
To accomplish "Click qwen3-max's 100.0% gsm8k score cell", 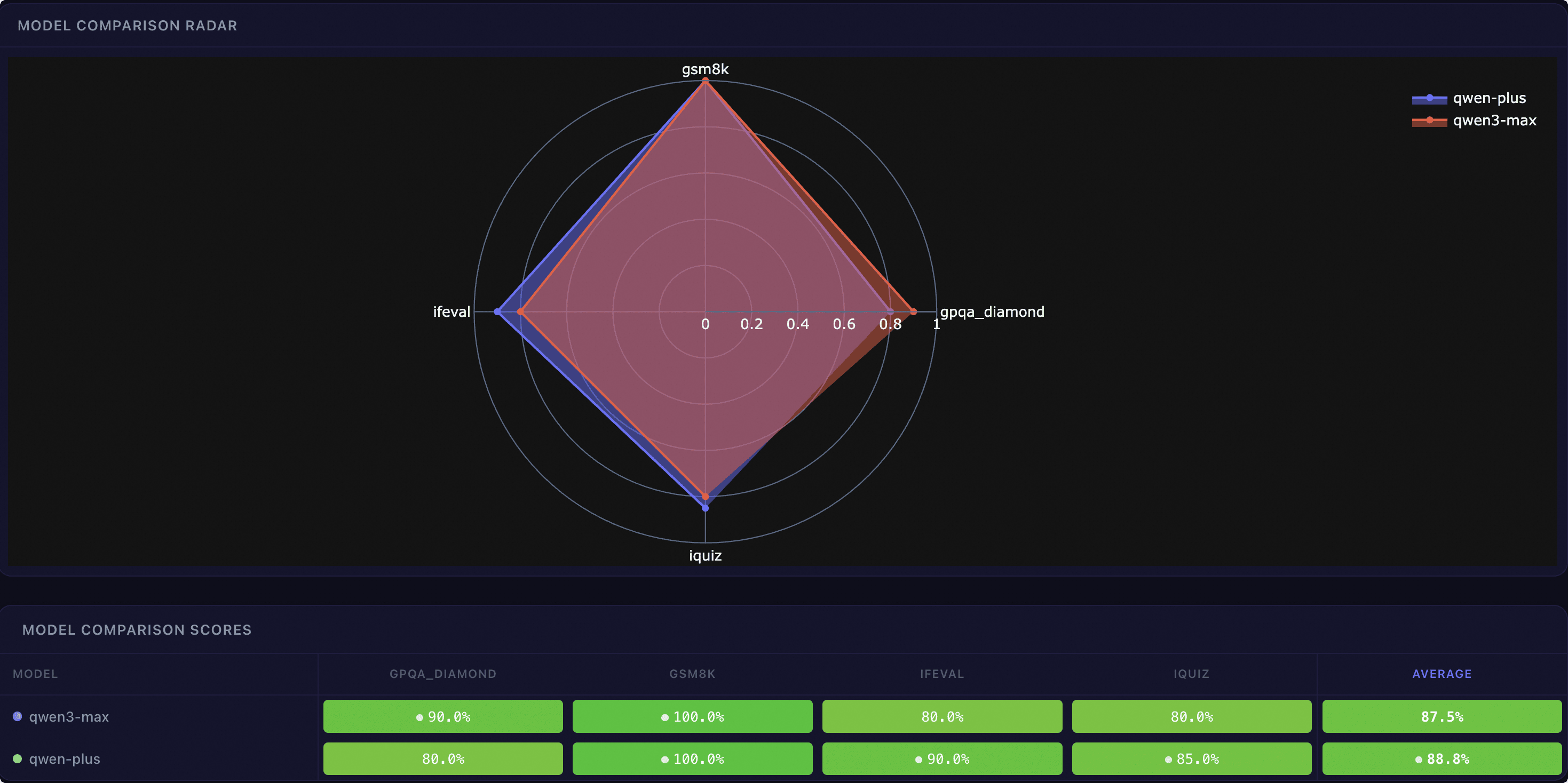I will (693, 717).
